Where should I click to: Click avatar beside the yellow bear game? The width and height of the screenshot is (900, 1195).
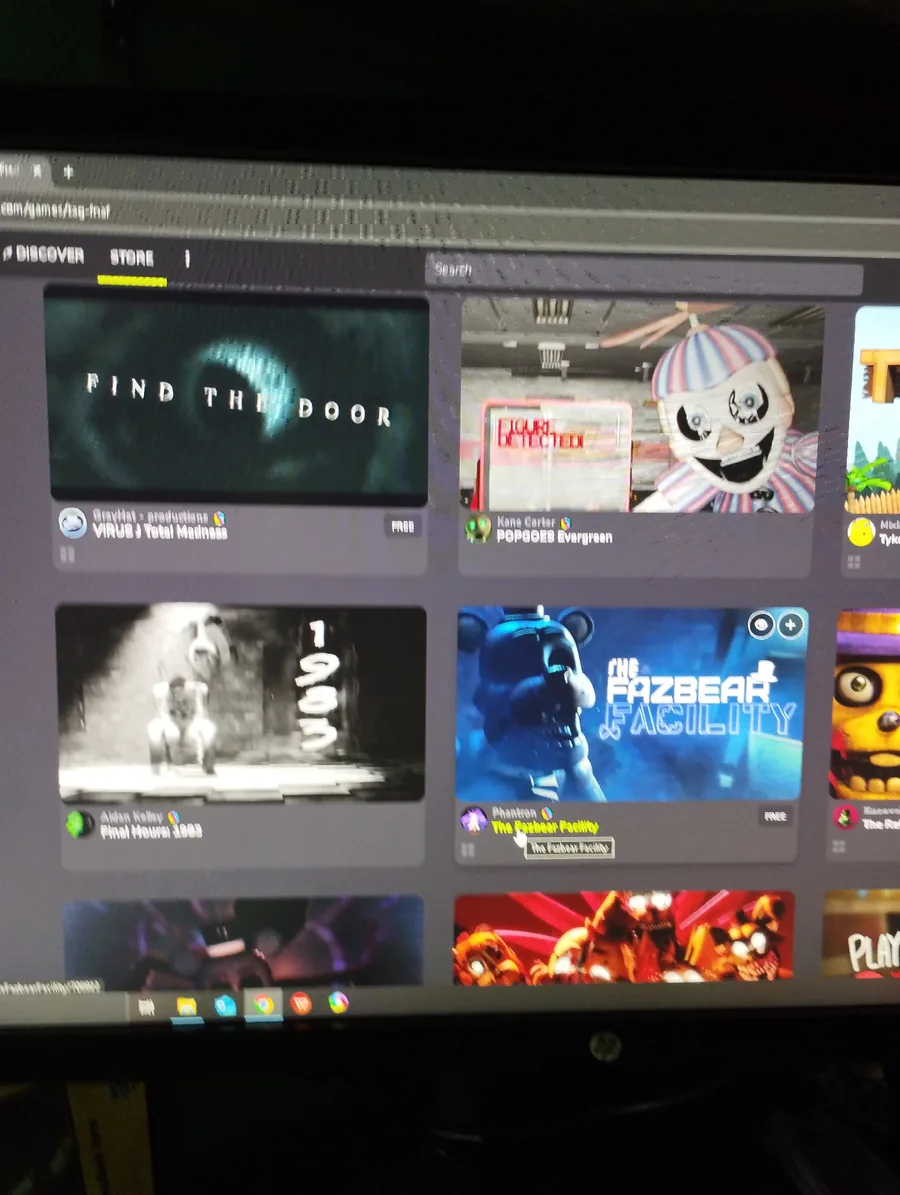point(845,817)
